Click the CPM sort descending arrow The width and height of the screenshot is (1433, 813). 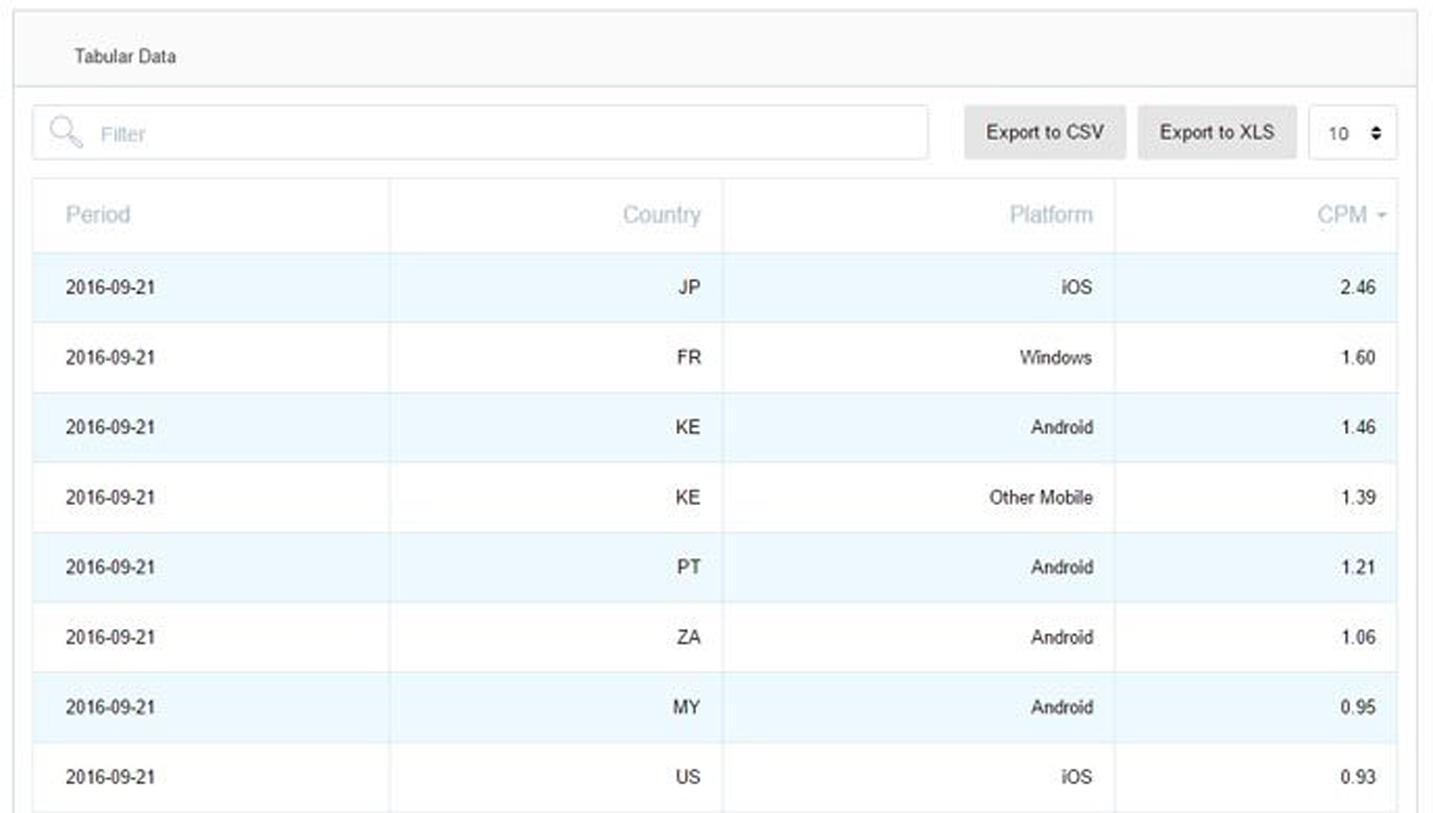coord(1381,216)
